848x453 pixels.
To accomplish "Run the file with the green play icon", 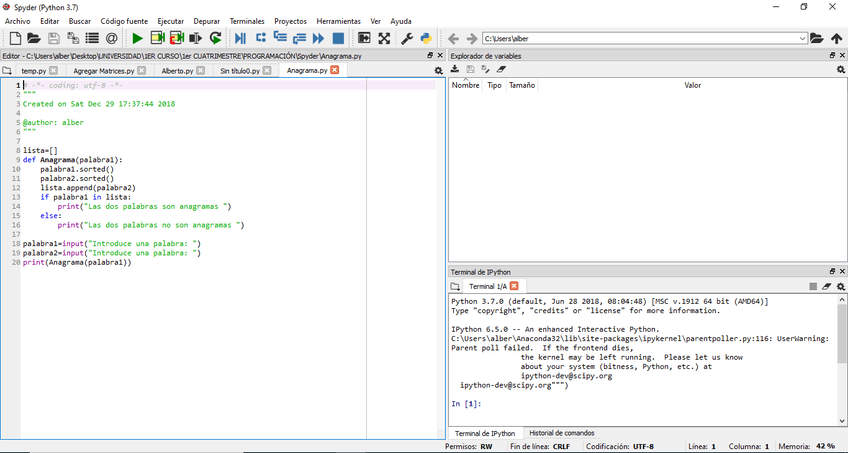I will [x=137, y=39].
